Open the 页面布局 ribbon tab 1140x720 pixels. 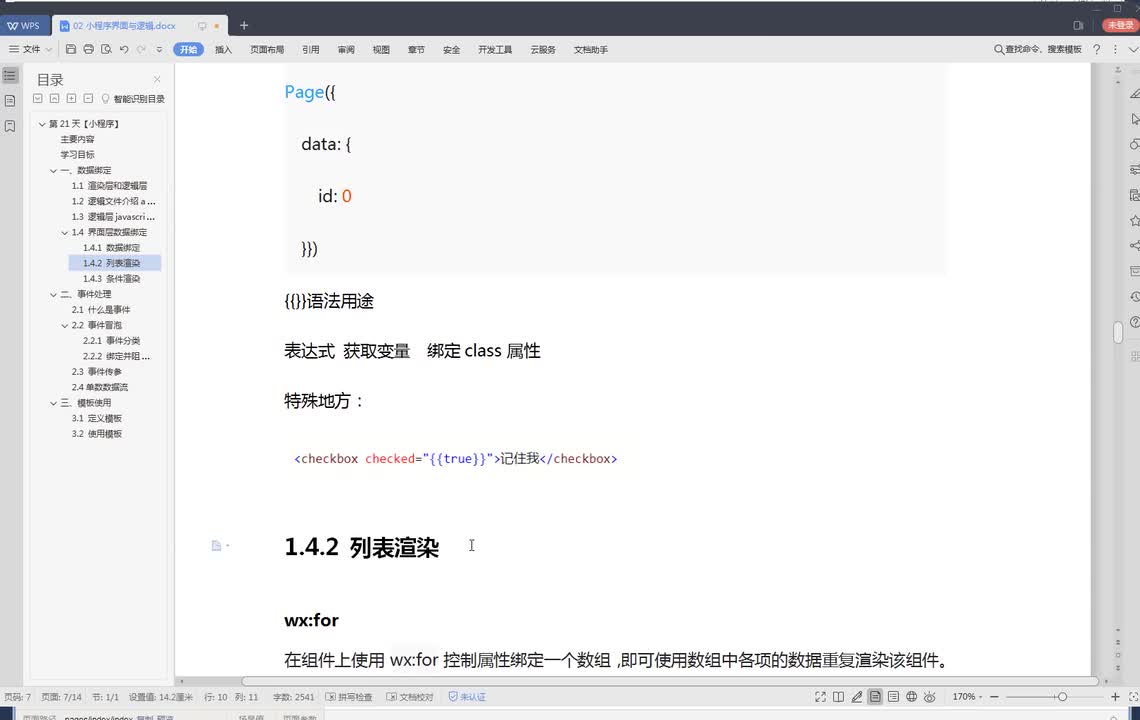pos(267,49)
